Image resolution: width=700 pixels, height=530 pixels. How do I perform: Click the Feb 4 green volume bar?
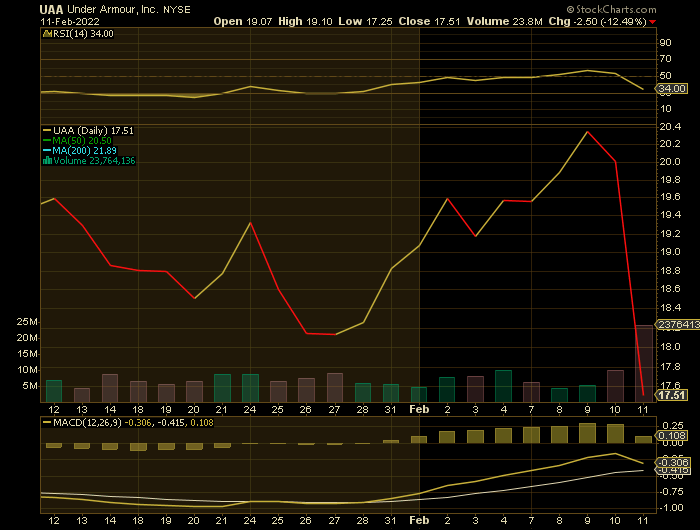504,386
